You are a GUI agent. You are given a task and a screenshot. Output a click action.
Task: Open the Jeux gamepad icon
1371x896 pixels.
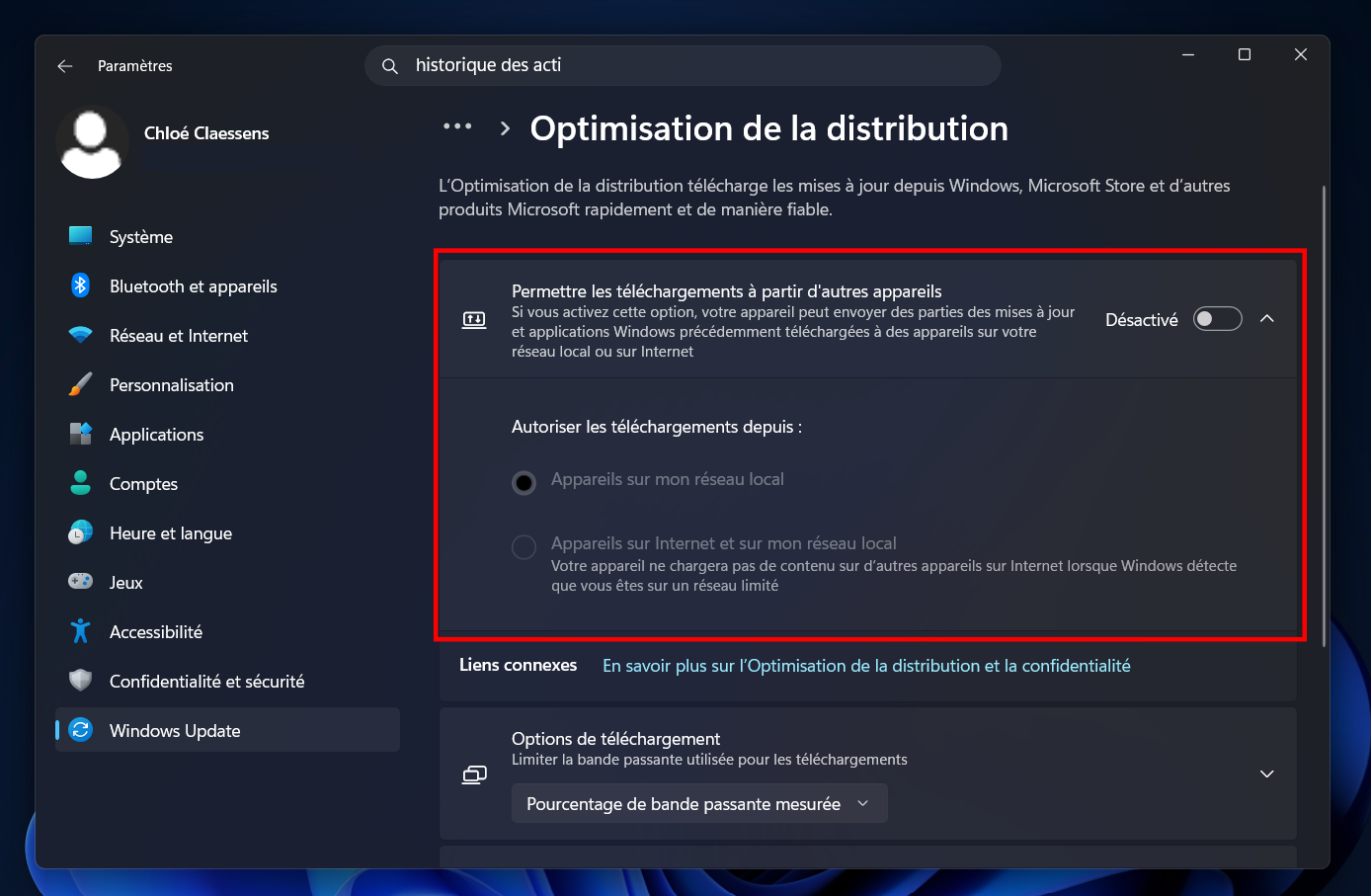tap(81, 581)
